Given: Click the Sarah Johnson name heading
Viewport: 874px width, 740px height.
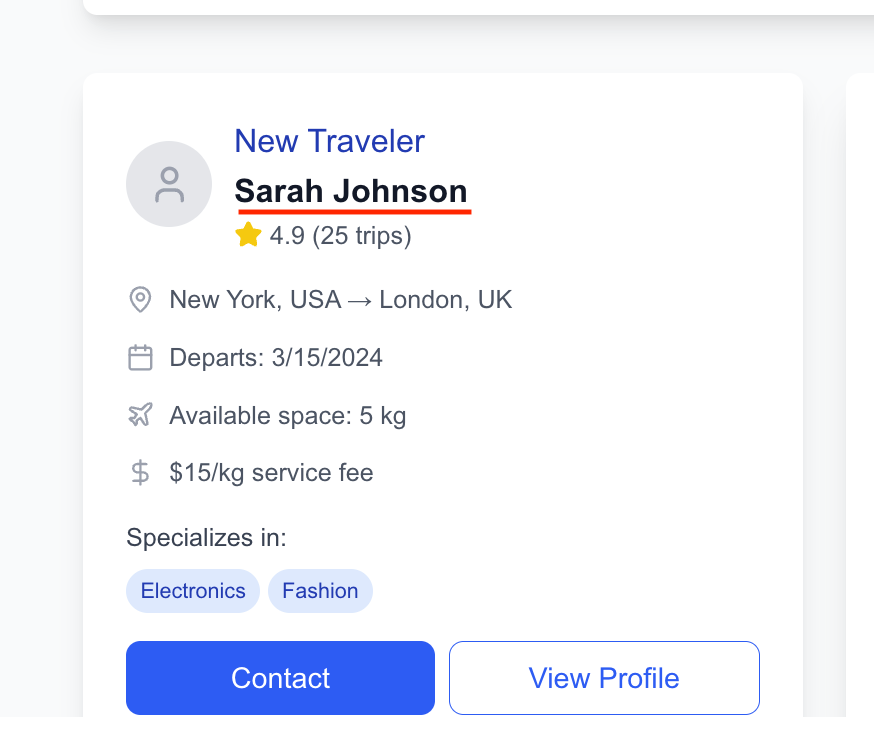Looking at the screenshot, I should (x=351, y=191).
